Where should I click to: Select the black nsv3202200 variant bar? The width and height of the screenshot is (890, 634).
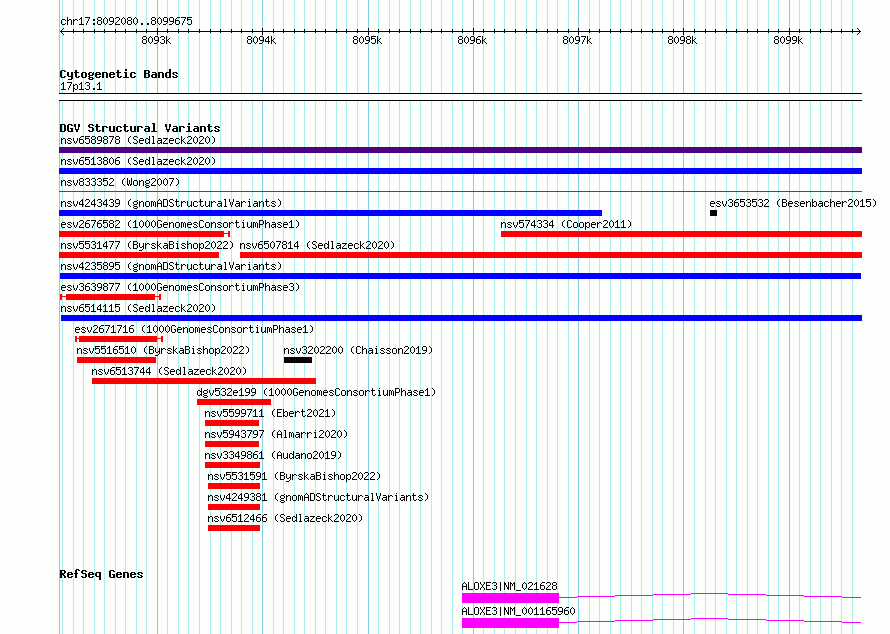(x=298, y=360)
